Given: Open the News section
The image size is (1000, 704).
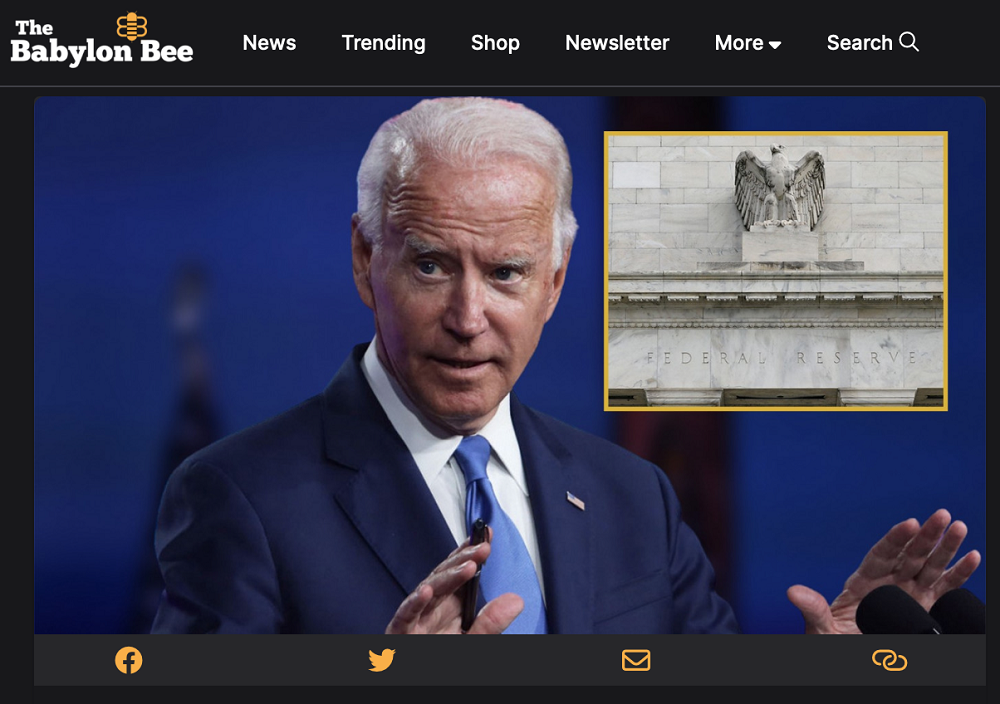Looking at the screenshot, I should pos(269,43).
